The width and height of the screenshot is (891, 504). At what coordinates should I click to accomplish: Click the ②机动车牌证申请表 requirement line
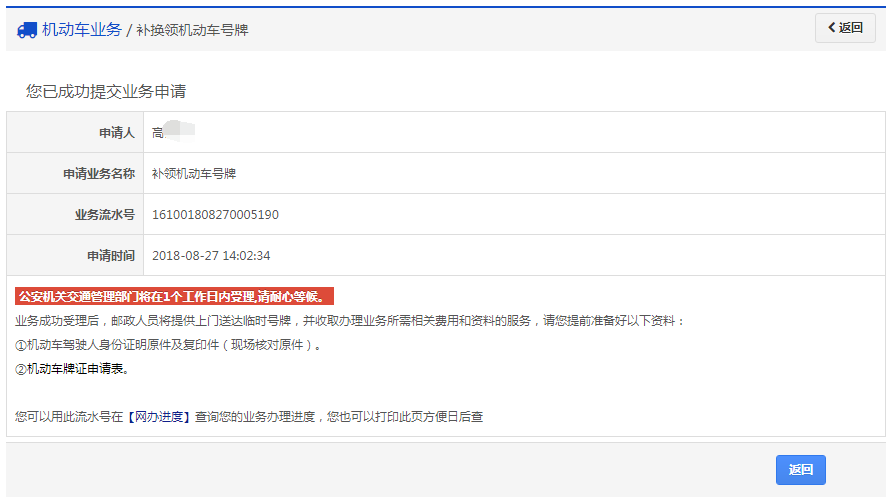tap(72, 369)
